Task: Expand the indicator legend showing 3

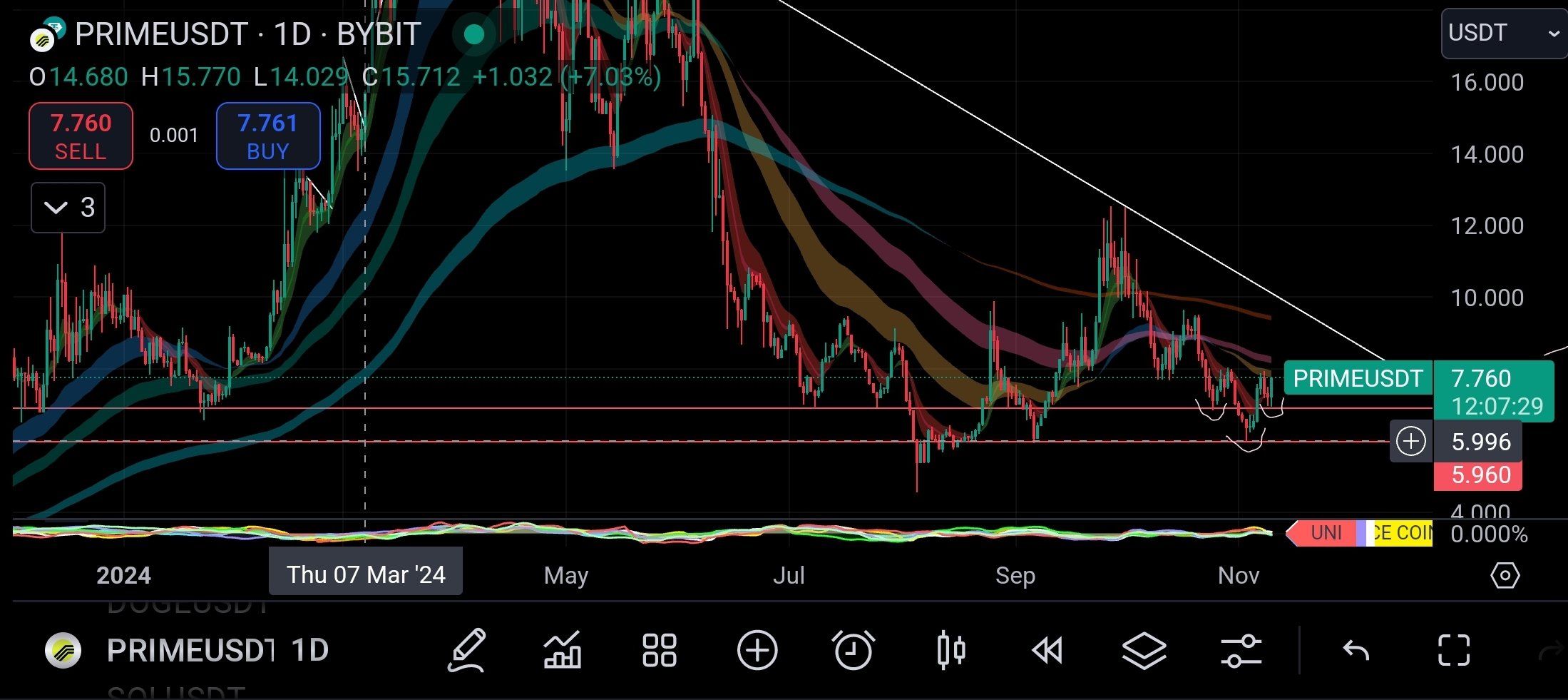Action: point(68,208)
